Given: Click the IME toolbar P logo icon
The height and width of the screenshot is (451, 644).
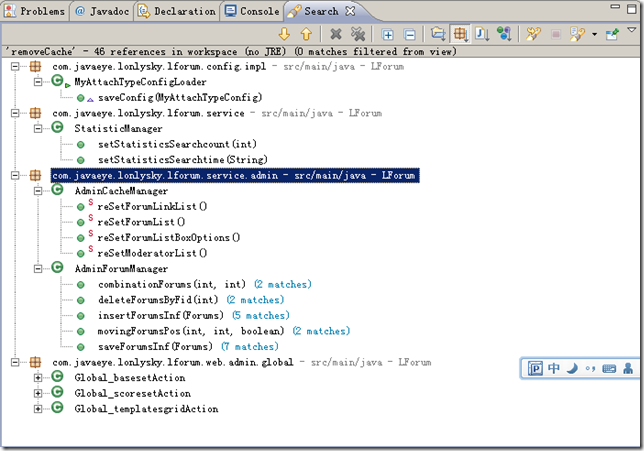Looking at the screenshot, I should pyautogui.click(x=535, y=368).
